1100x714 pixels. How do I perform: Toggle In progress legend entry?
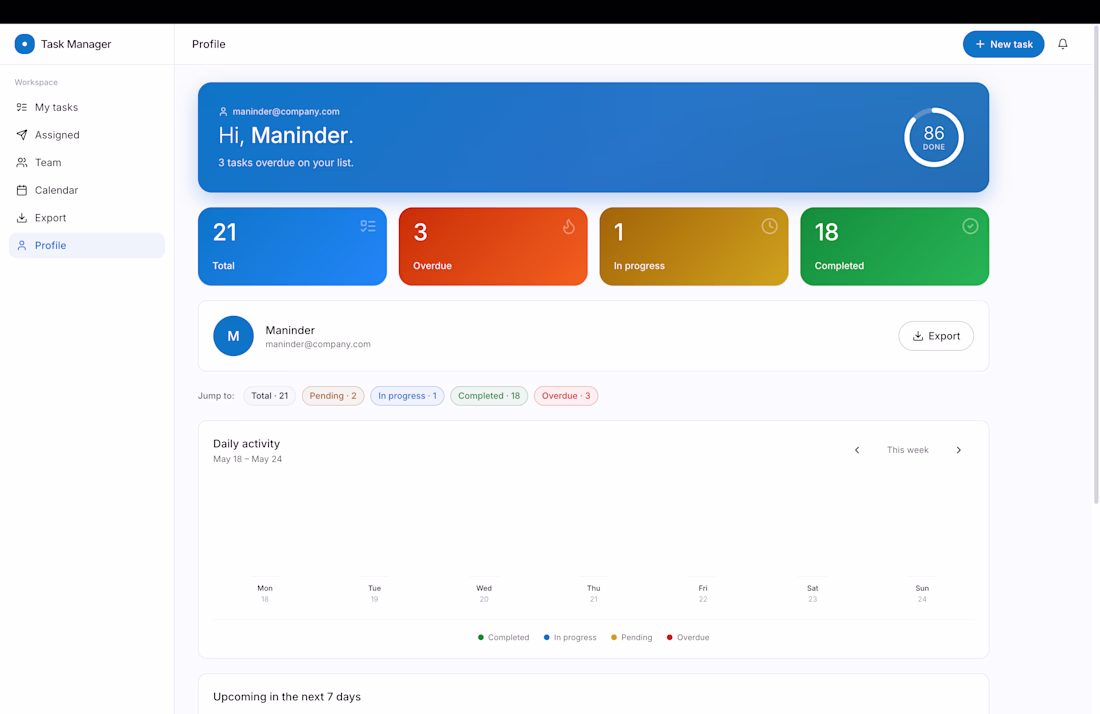[x=570, y=638]
